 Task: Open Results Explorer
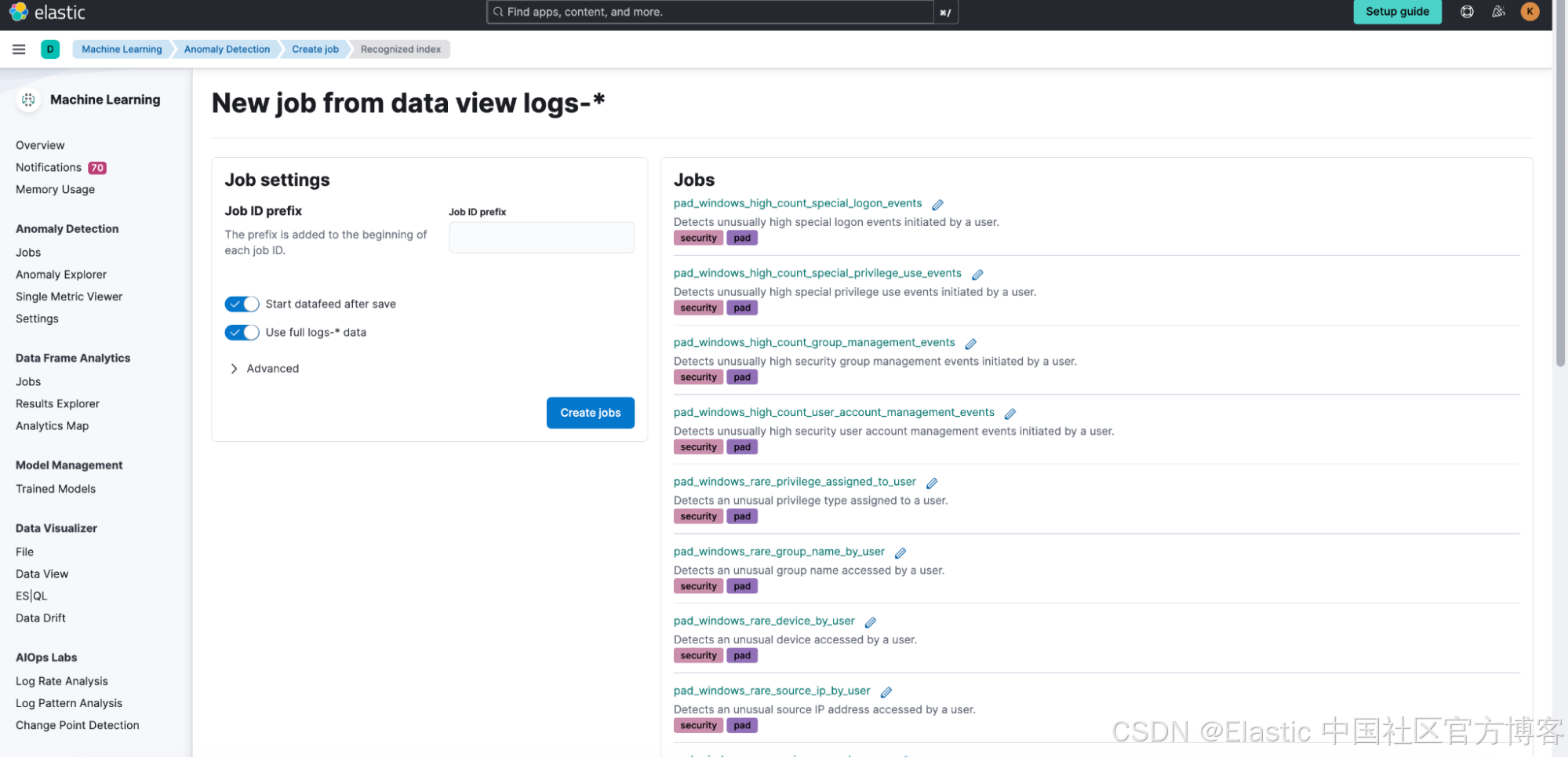point(57,403)
